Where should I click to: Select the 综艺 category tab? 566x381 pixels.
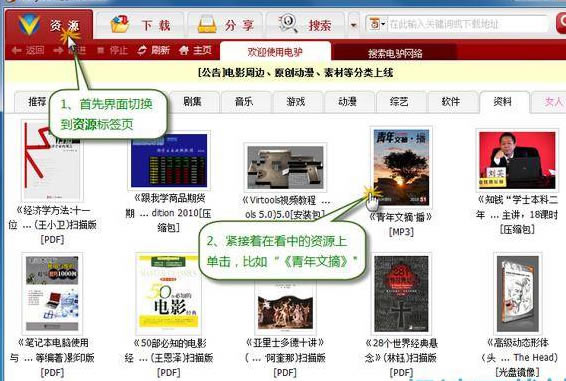click(x=399, y=102)
